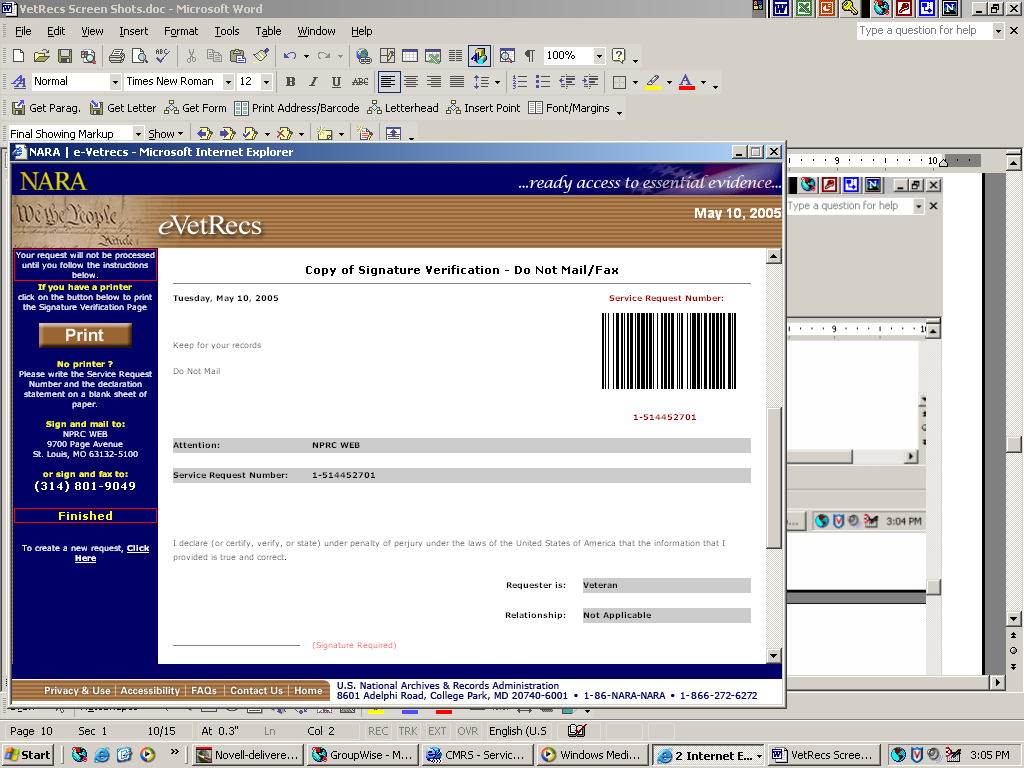Toggle Bold formatting
The image size is (1024, 768).
pyautogui.click(x=290, y=82)
